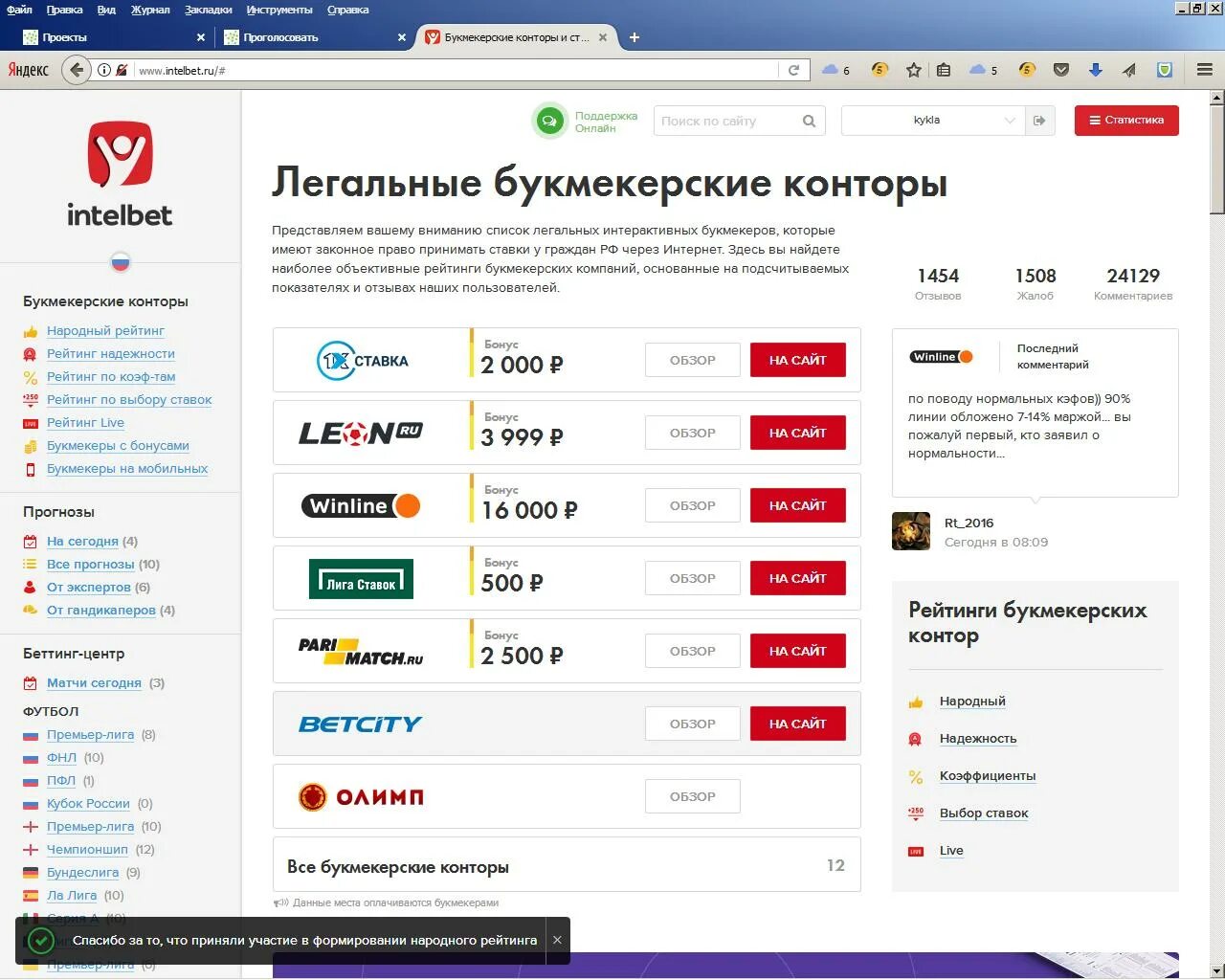This screenshot has width=1225, height=980.
Task: Open a new browser tab with plus
Action: coord(635,37)
